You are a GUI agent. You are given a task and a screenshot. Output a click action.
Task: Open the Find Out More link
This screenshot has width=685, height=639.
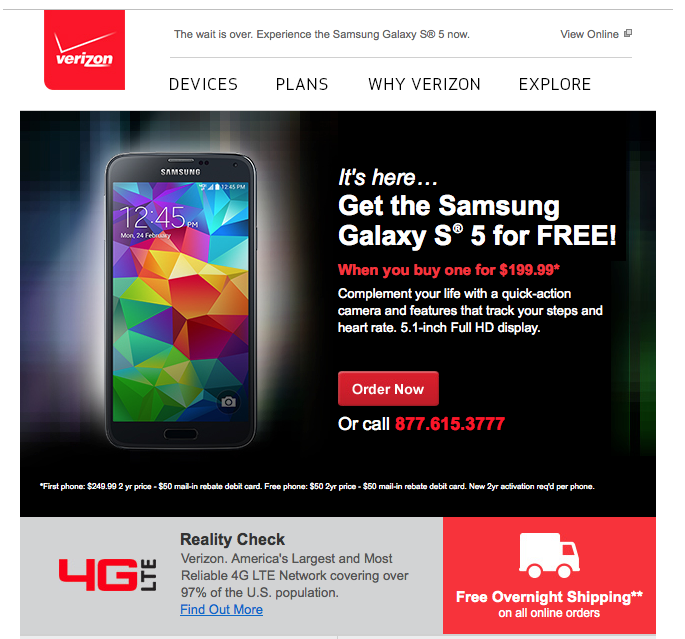point(221,609)
